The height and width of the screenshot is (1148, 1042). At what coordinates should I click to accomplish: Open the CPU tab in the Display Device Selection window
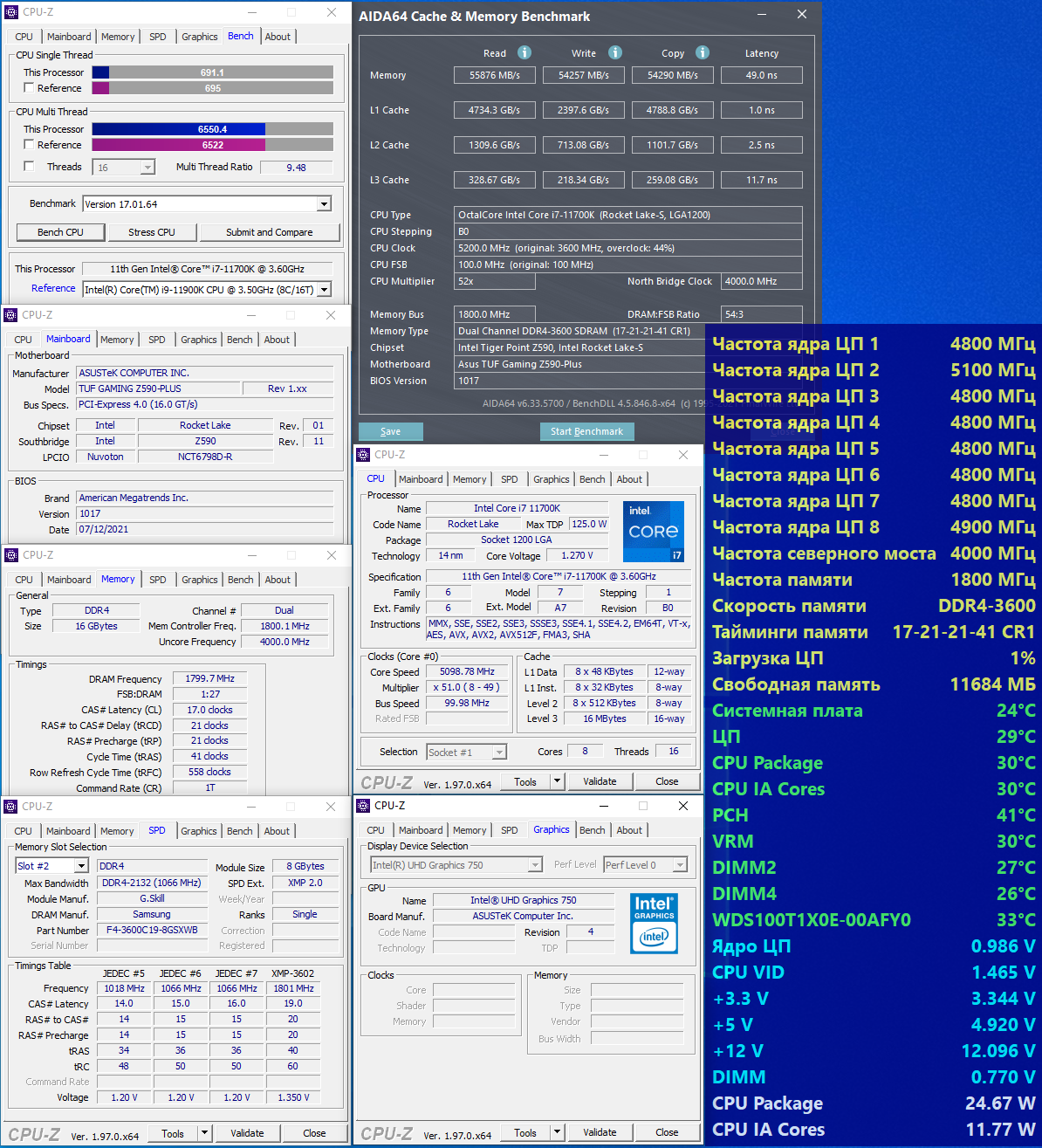tap(376, 830)
